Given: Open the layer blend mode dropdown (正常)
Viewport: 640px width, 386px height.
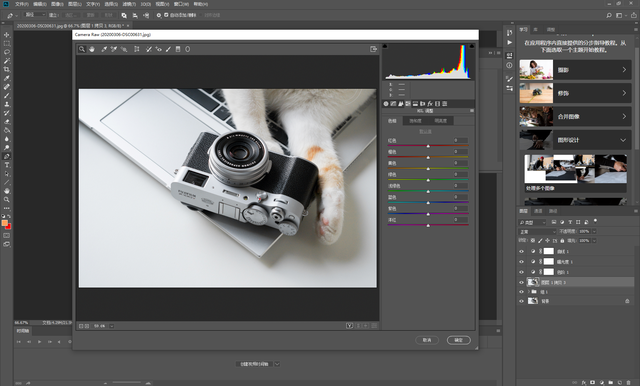Looking at the screenshot, I should [x=537, y=231].
